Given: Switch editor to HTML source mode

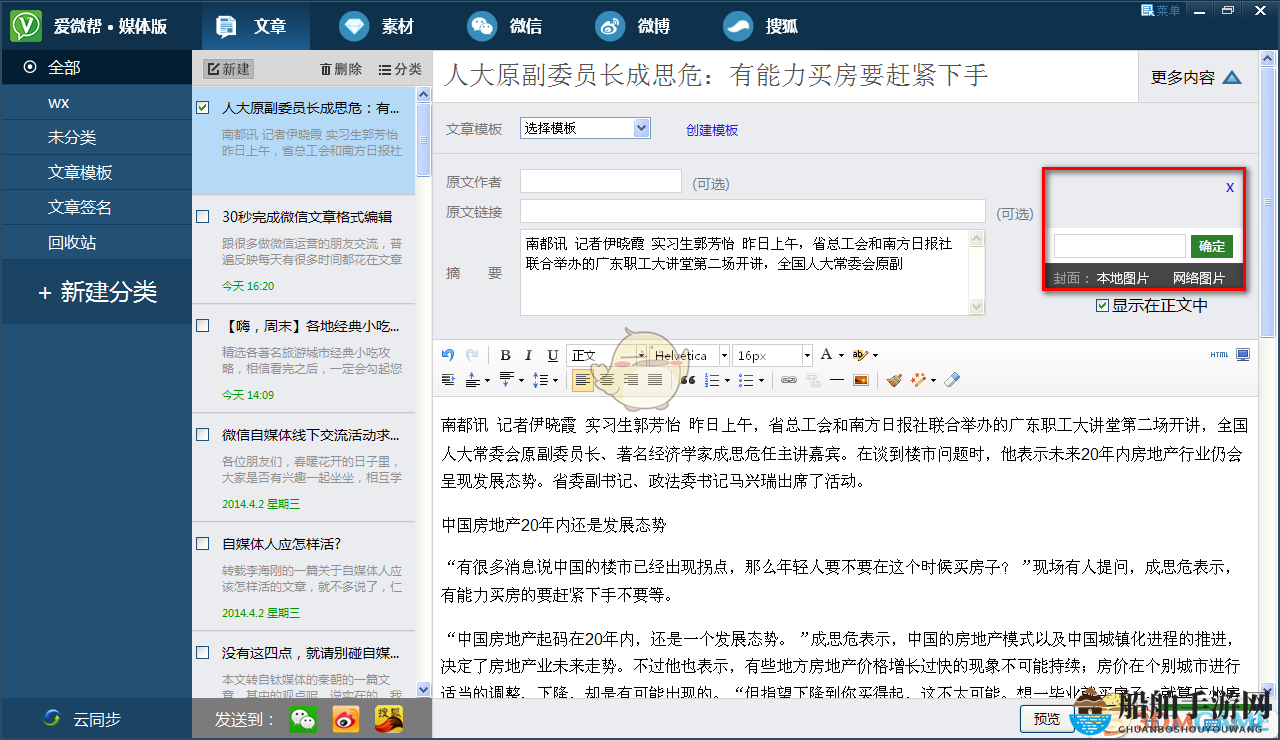Looking at the screenshot, I should tap(1219, 355).
